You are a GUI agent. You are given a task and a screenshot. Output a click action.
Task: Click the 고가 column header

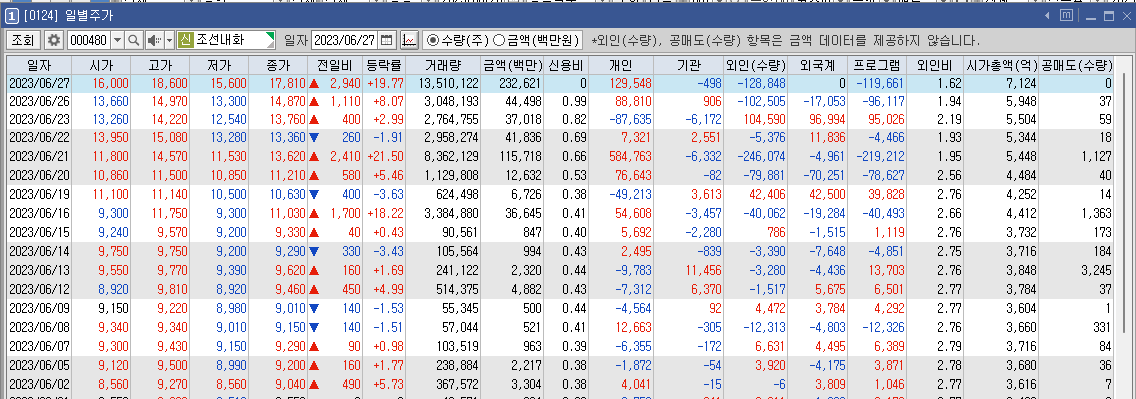tap(160, 64)
